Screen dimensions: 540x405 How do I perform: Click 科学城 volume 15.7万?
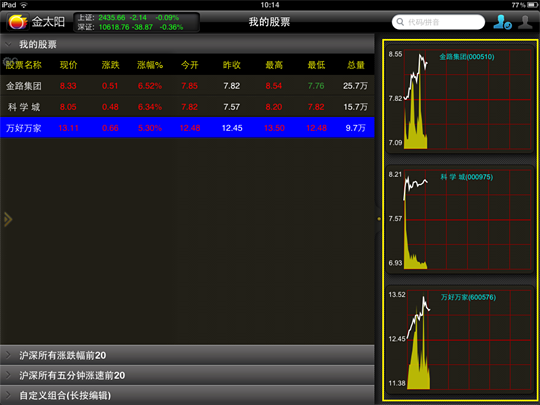(x=355, y=107)
